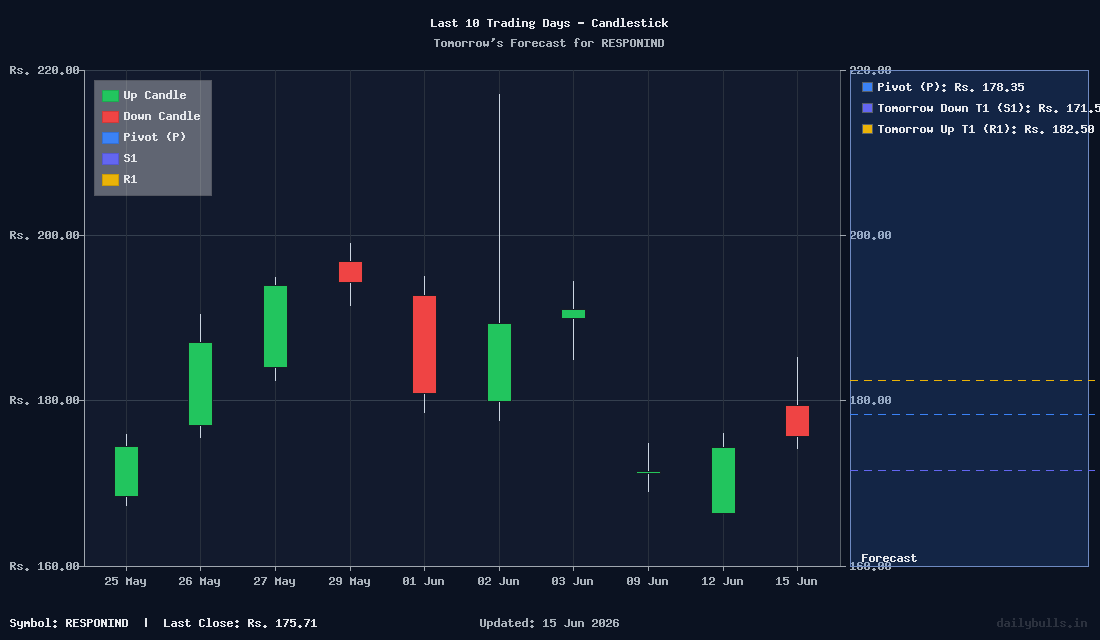This screenshot has height=640, width=1100.
Task: Click the 'Pivot (P)' legend label
Action: [155, 138]
